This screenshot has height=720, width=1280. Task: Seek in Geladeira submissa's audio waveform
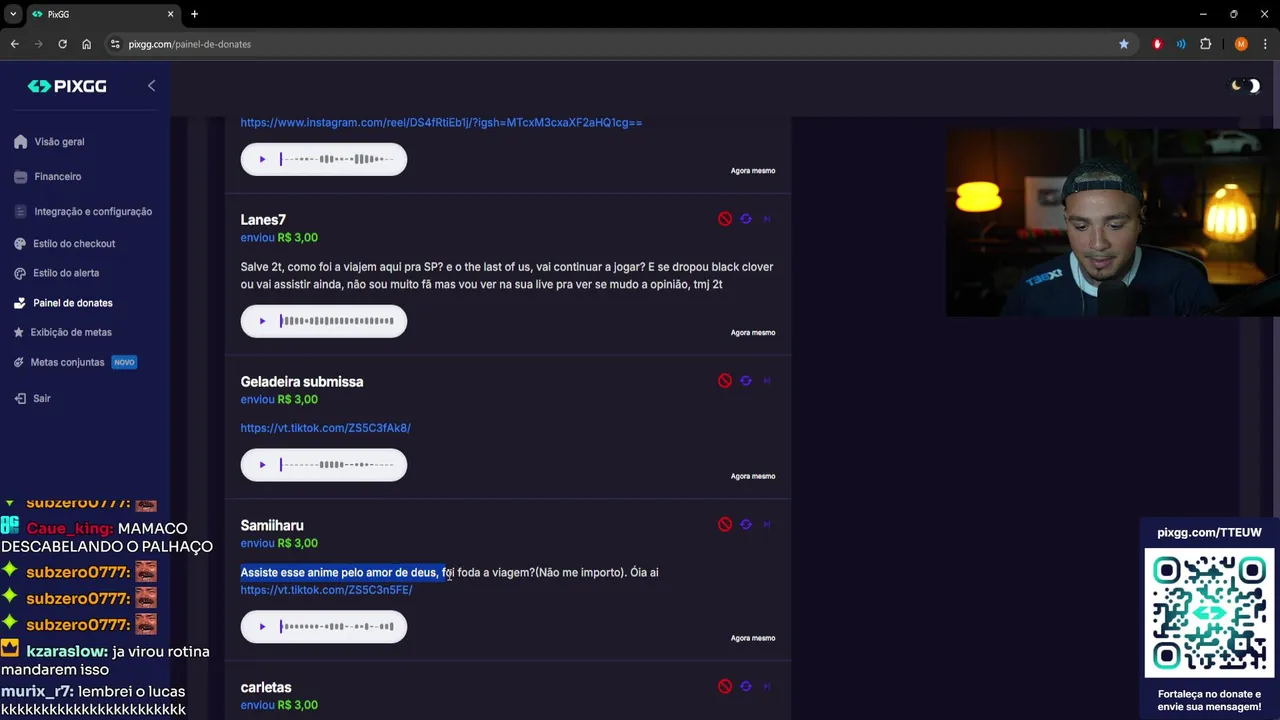pos(337,465)
